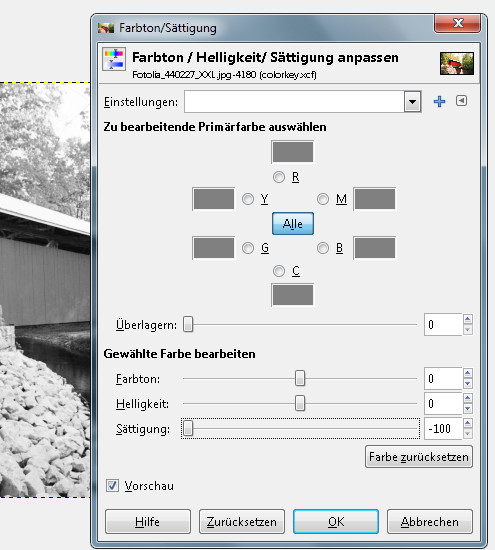The image size is (495, 550).
Task: Decrease Helligkeit value with down arrow
Action: pyautogui.click(x=467, y=409)
